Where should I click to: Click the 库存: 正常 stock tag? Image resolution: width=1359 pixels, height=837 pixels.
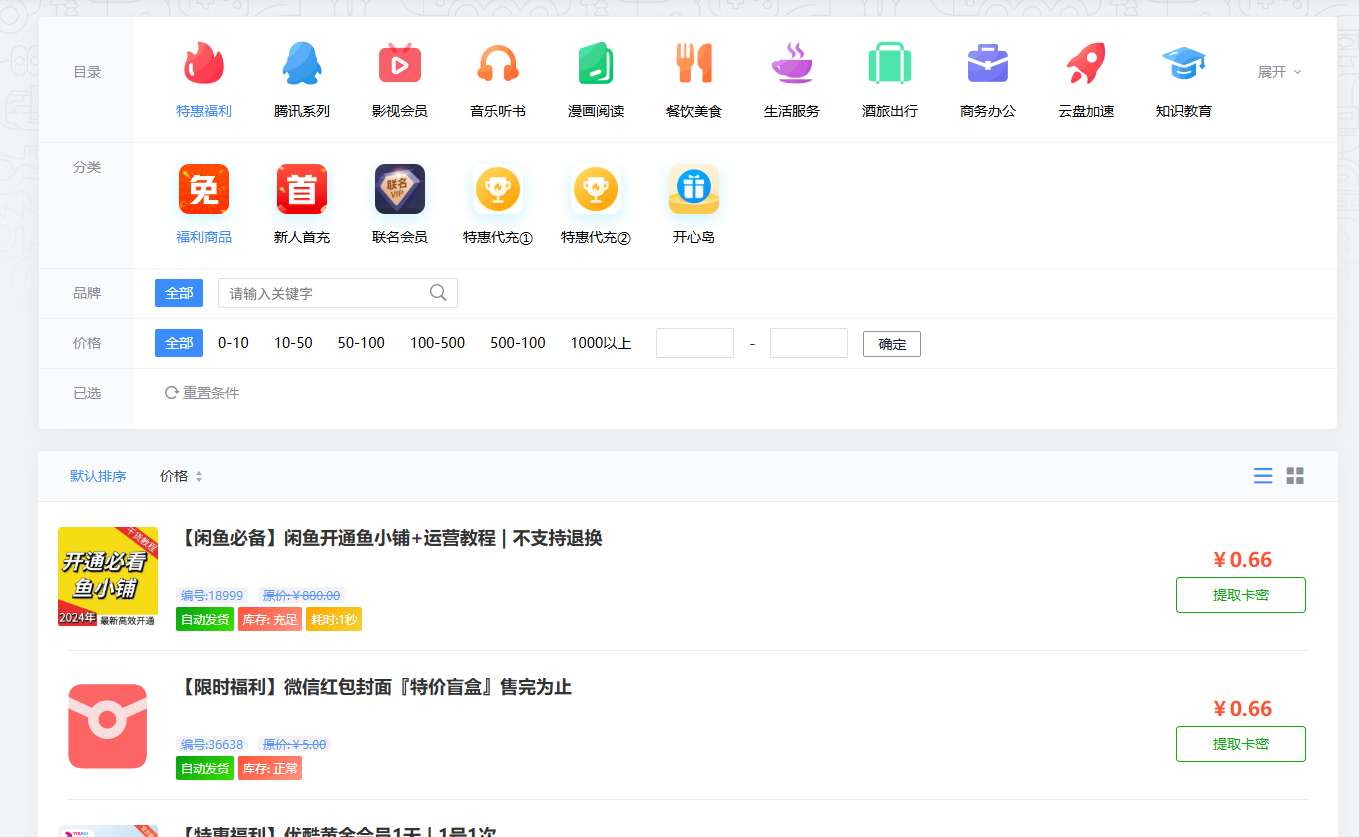(x=270, y=768)
